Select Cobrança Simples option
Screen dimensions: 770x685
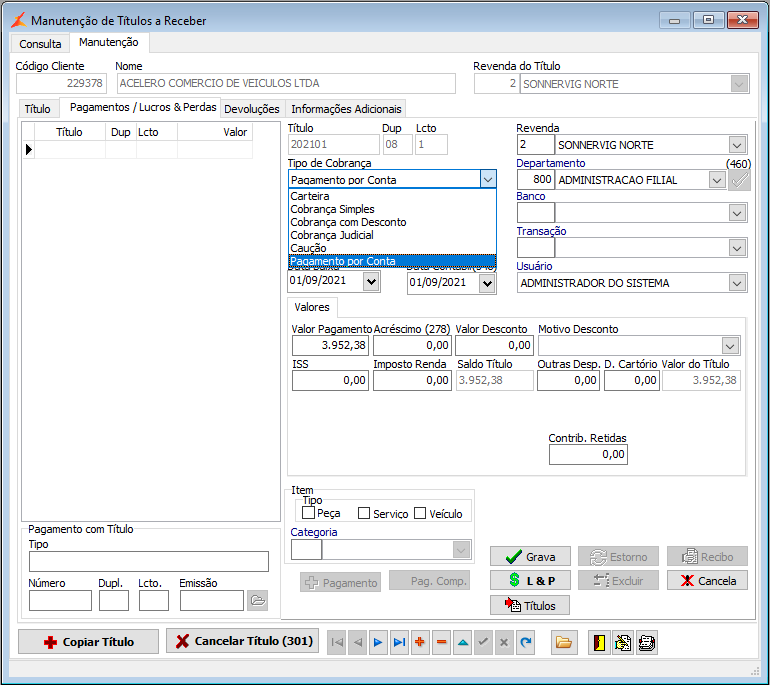click(x=392, y=209)
